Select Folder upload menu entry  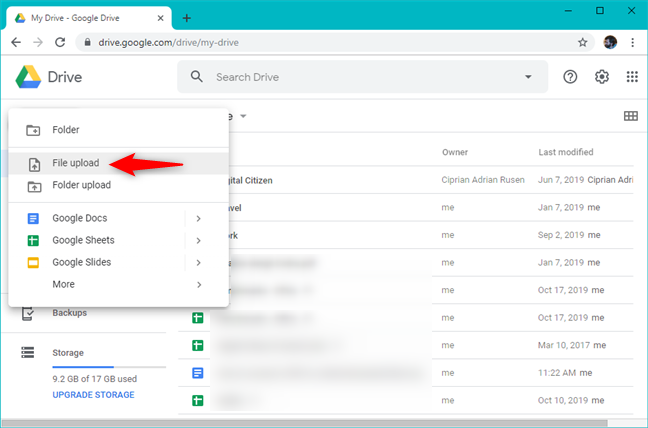point(118,185)
